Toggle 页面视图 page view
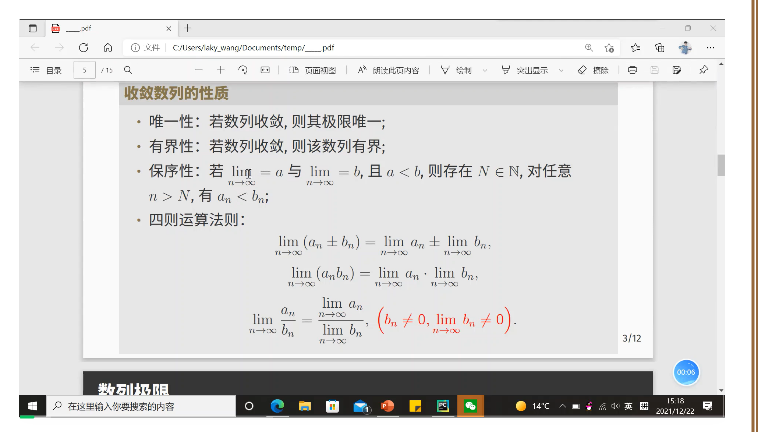Image resolution: width=758 pixels, height=432 pixels. 312,70
